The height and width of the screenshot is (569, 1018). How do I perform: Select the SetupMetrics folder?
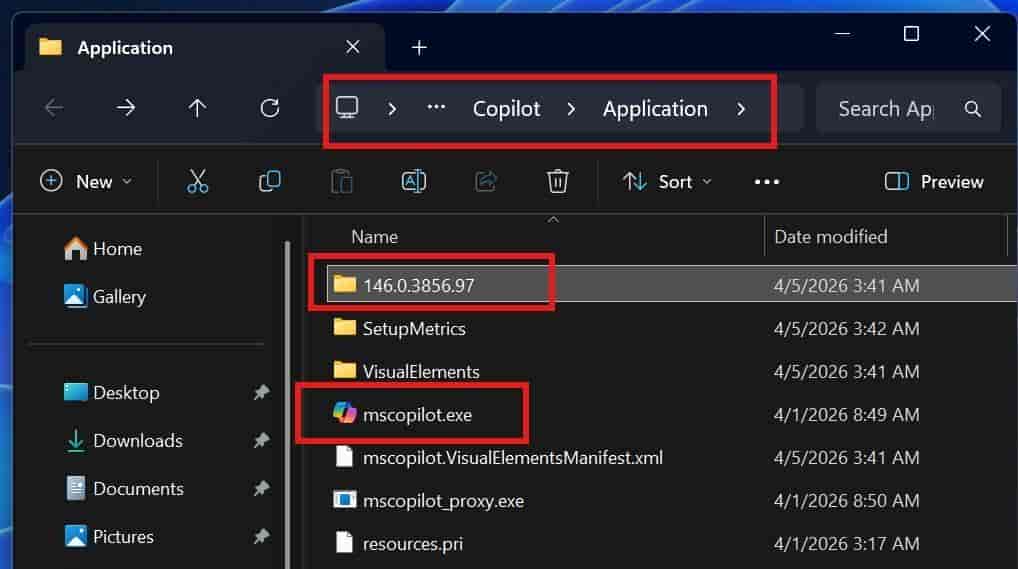(x=414, y=329)
